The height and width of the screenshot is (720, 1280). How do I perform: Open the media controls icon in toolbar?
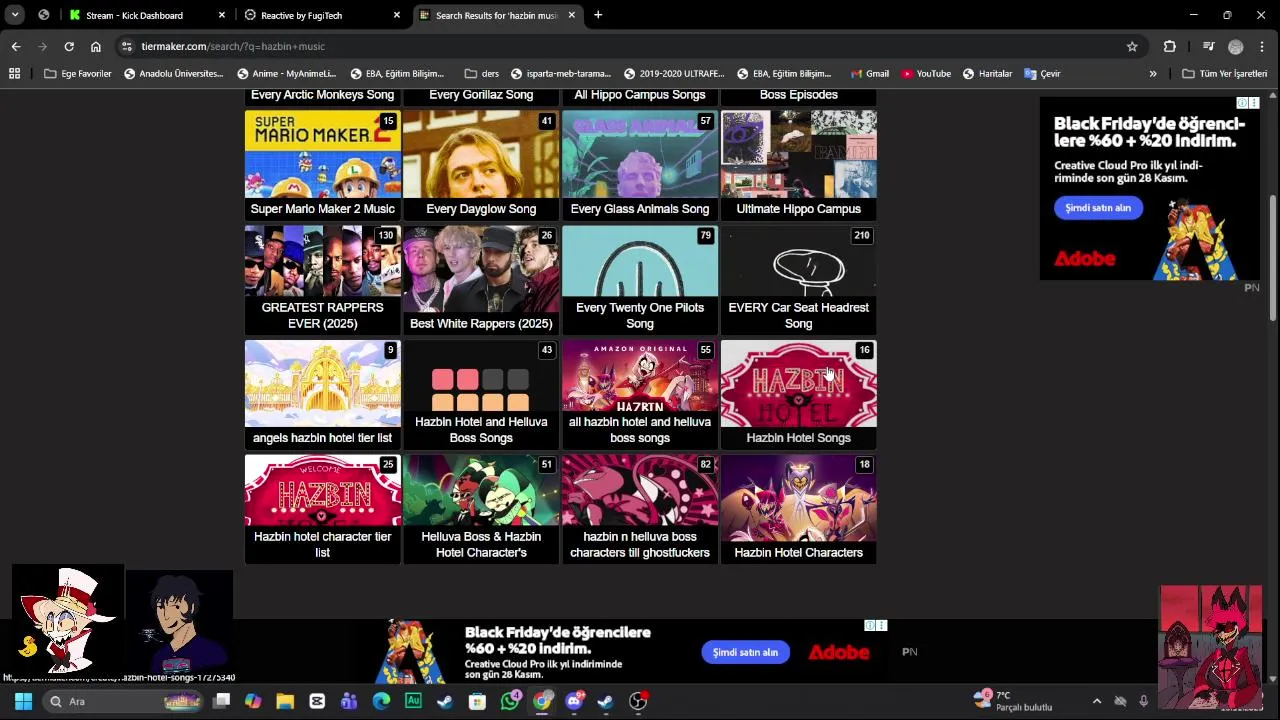pyautogui.click(x=1208, y=46)
